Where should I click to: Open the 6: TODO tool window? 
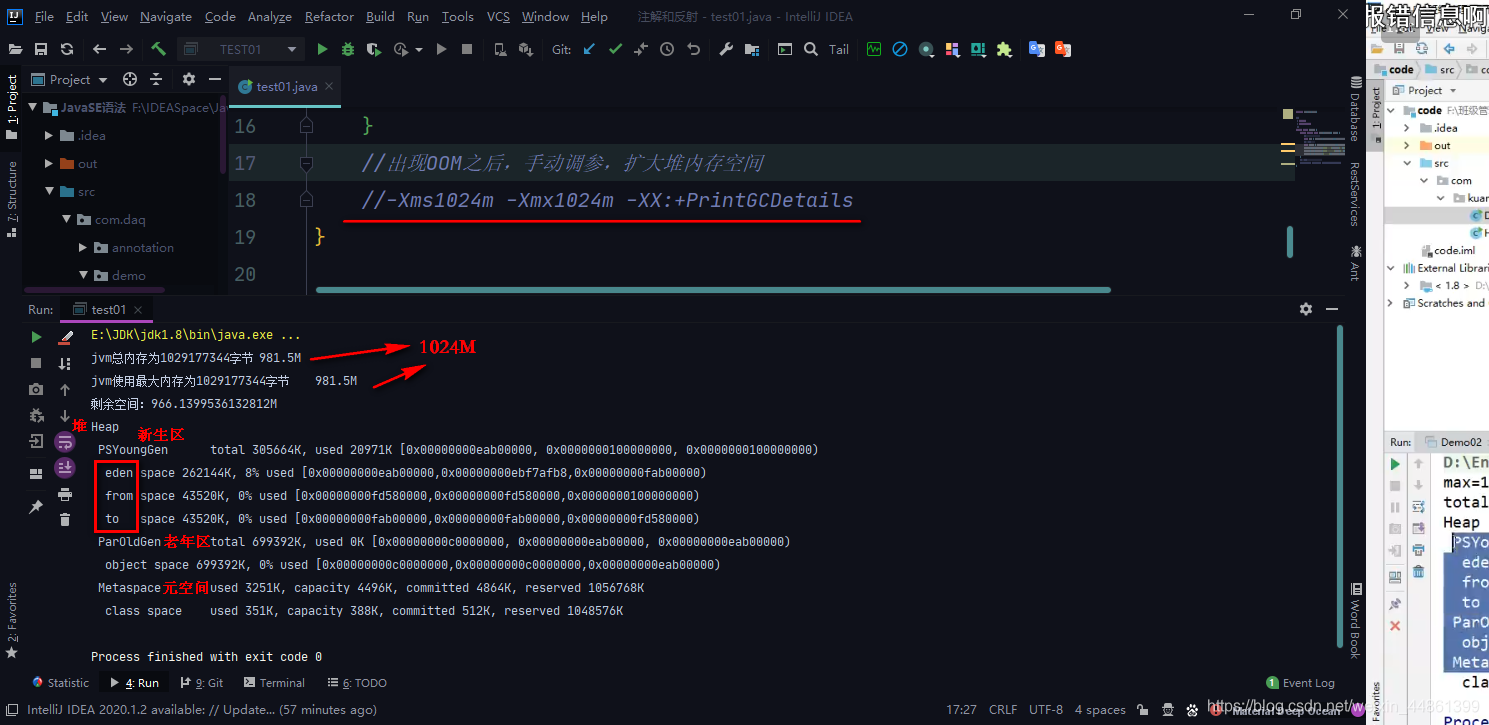click(357, 683)
